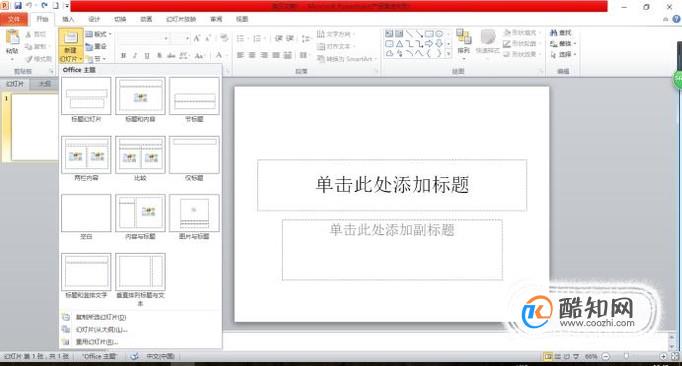Open the Select dropdown in editing group

[x=563, y=54]
